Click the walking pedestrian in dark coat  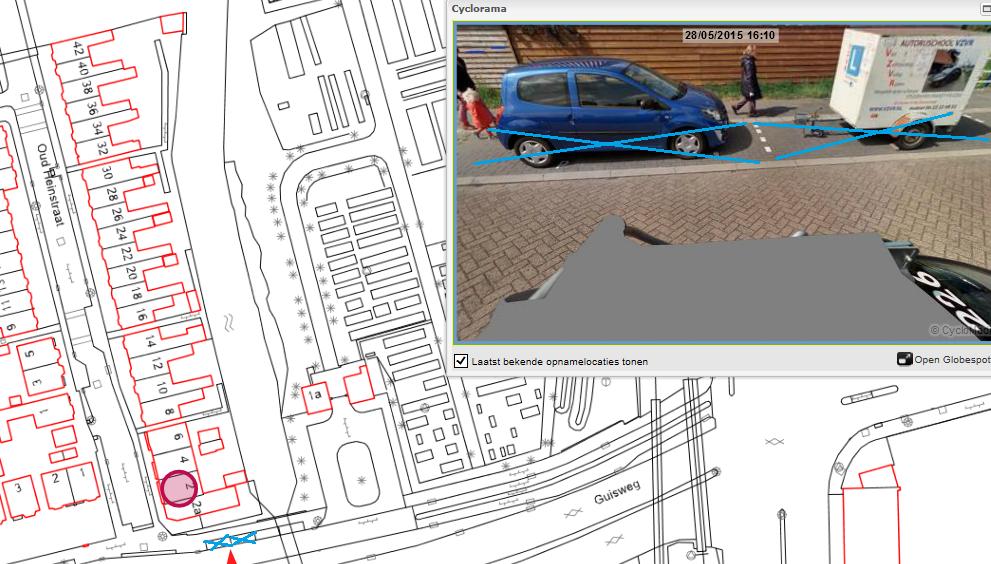[748, 77]
